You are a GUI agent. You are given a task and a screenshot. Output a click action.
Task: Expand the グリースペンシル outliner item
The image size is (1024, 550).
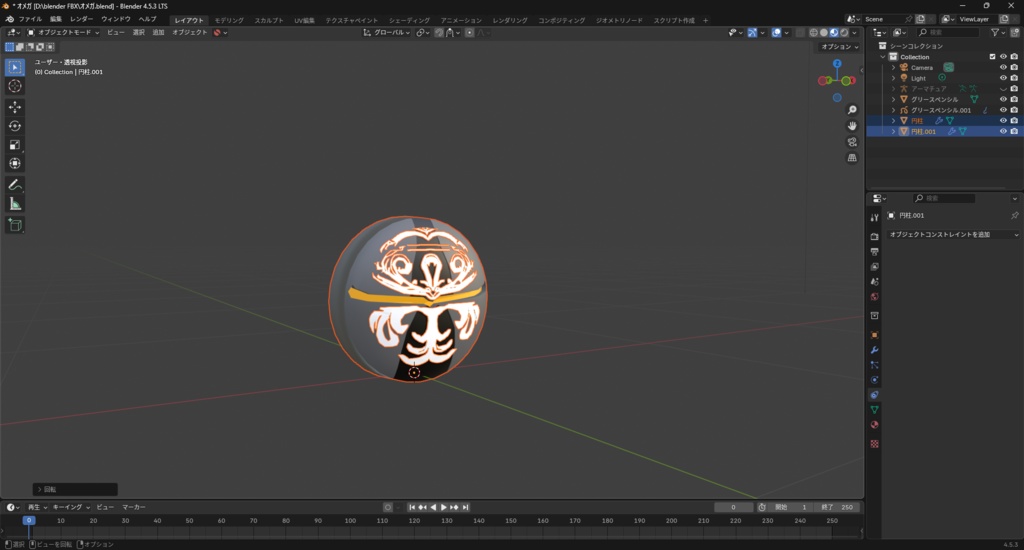point(893,99)
